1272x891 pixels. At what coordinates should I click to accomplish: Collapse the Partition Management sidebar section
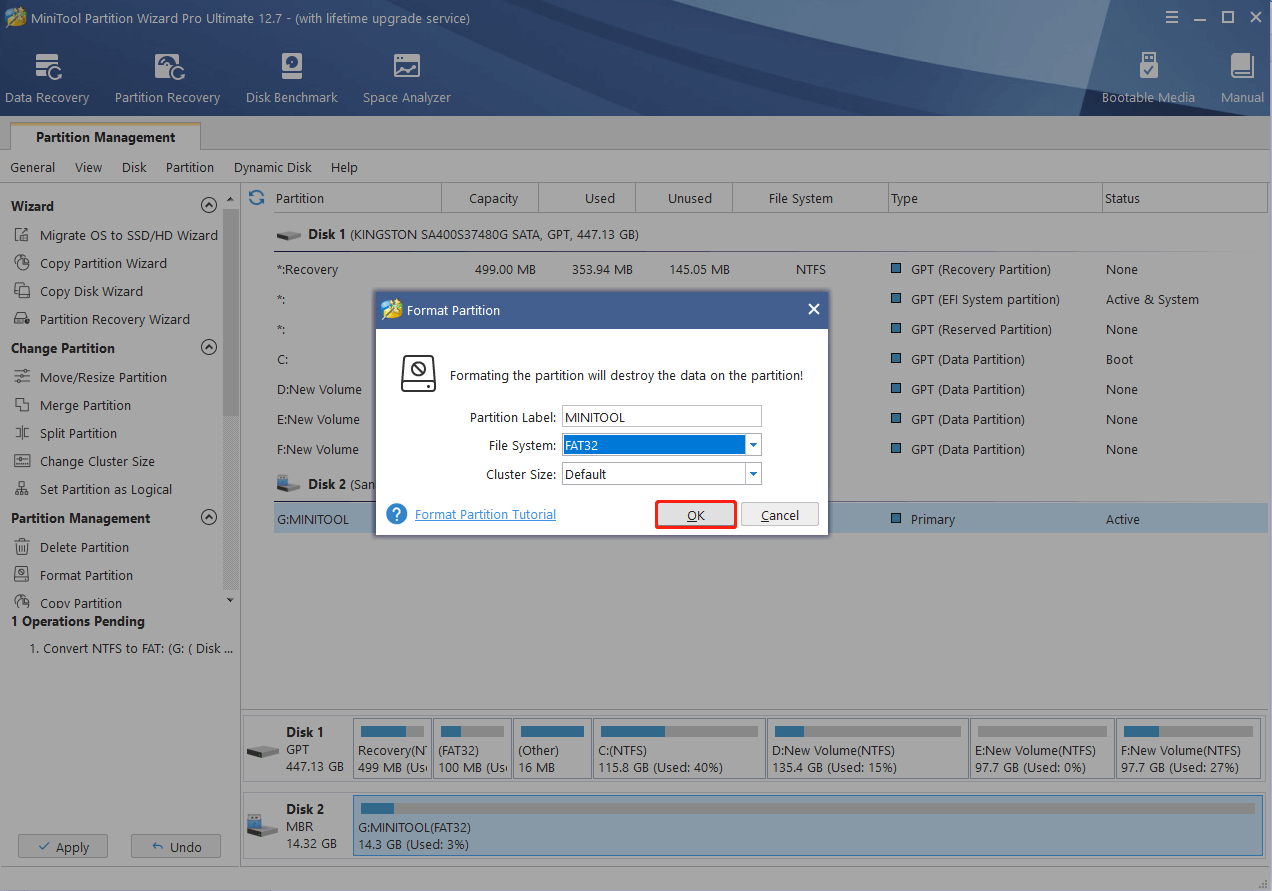click(x=209, y=517)
